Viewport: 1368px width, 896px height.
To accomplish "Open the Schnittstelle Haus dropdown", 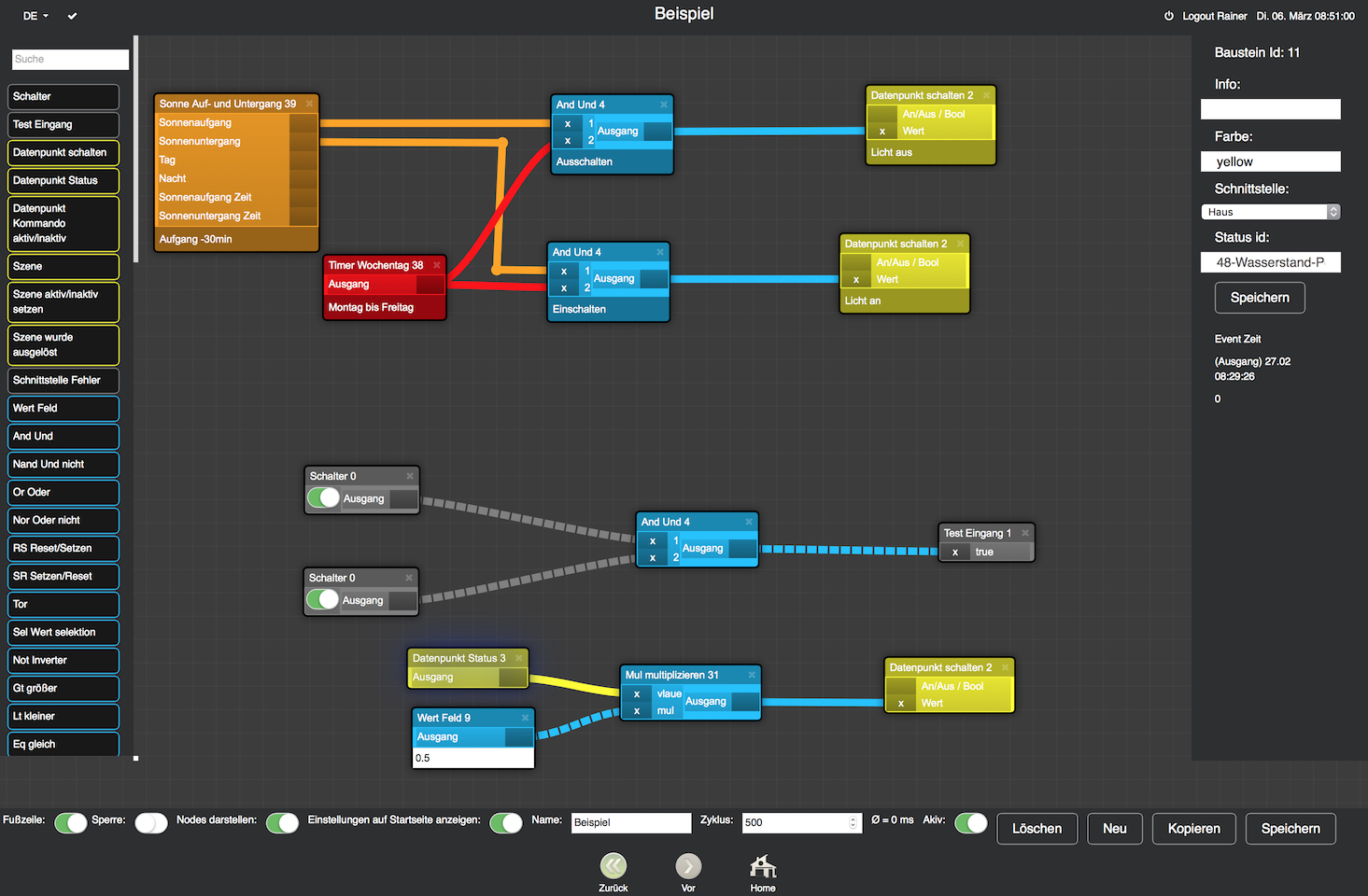I will pos(1270,212).
